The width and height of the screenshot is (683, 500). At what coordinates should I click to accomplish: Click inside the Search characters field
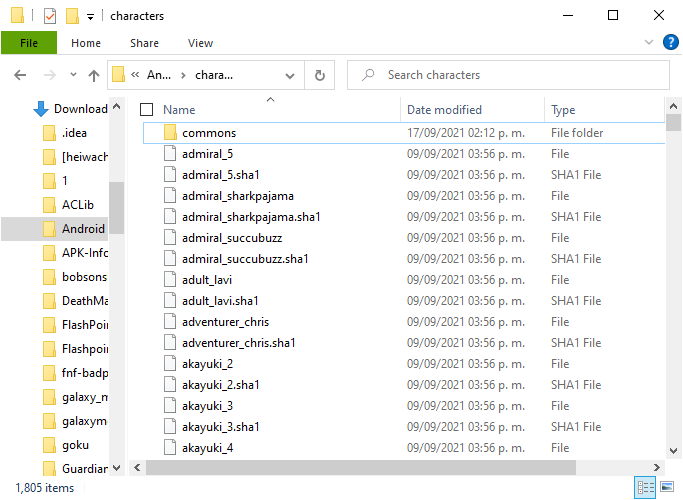(x=508, y=75)
